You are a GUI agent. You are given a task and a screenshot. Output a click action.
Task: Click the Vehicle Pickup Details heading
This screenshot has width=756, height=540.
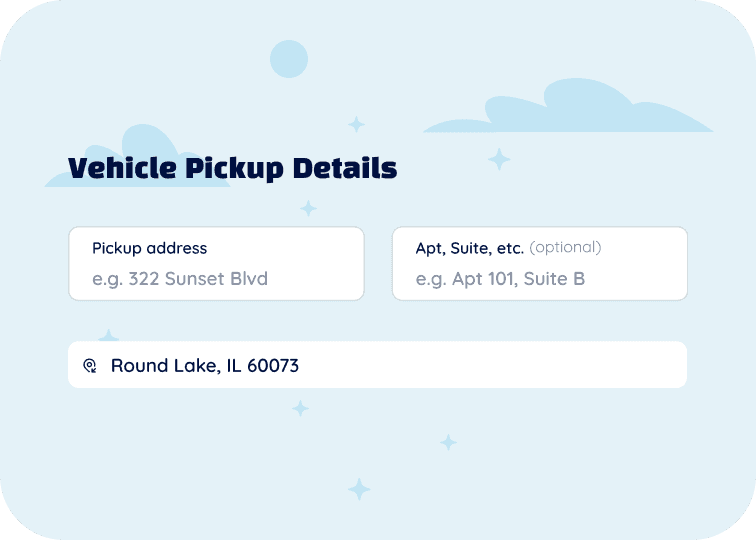tap(232, 168)
